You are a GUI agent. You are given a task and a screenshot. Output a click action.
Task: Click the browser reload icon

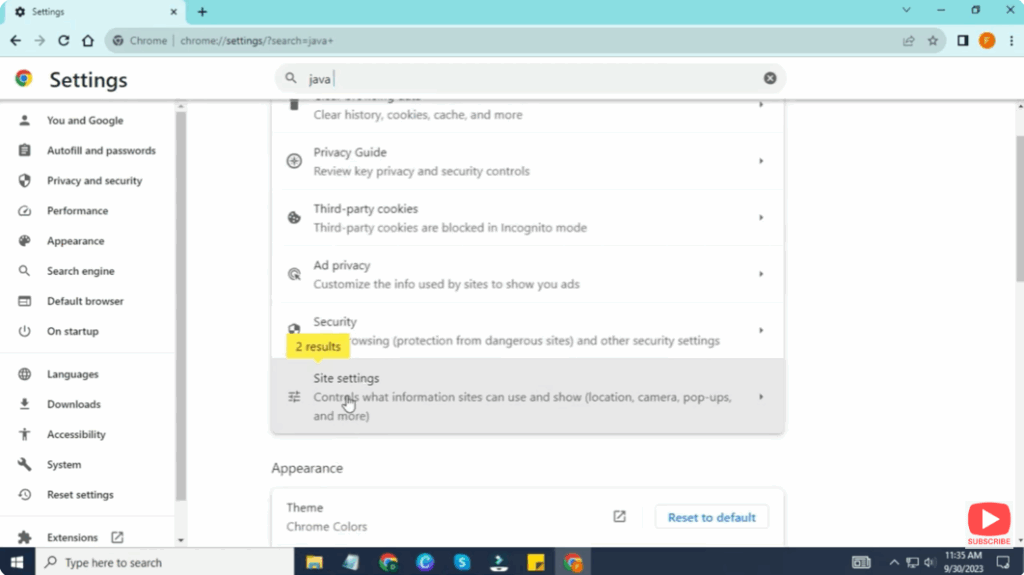pyautogui.click(x=64, y=41)
